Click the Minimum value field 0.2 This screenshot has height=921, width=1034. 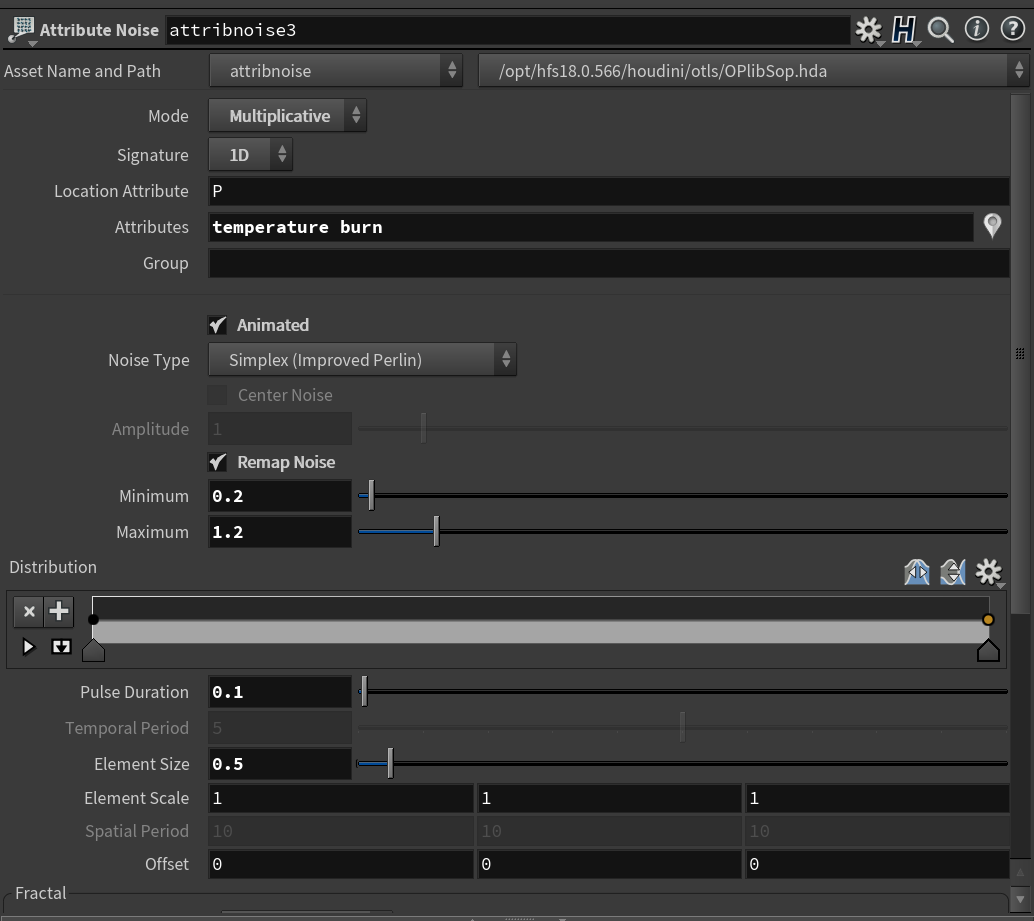[x=280, y=496]
